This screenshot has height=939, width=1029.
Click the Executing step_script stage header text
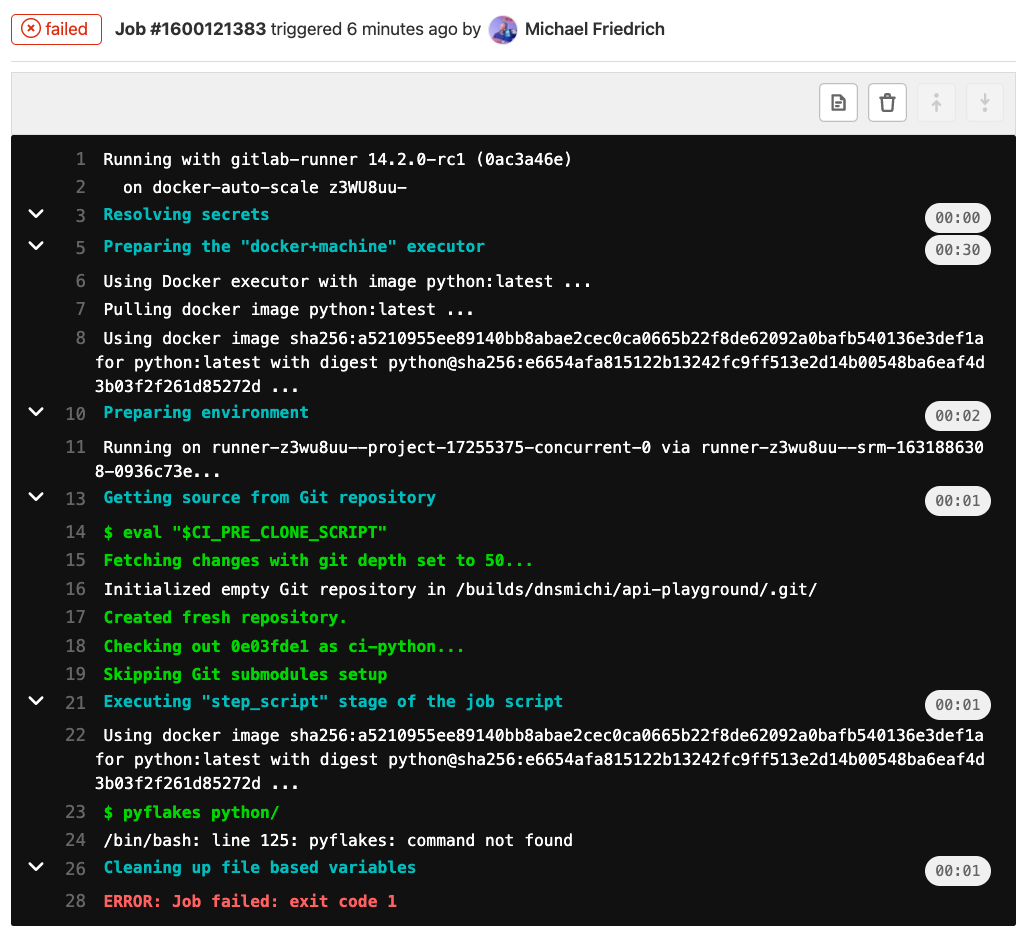pos(333,702)
